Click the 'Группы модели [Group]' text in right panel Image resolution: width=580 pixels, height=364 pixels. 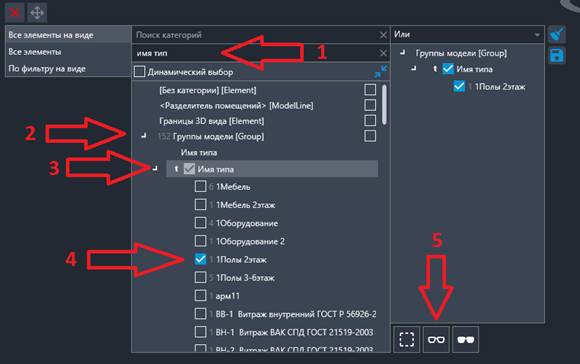461,53
